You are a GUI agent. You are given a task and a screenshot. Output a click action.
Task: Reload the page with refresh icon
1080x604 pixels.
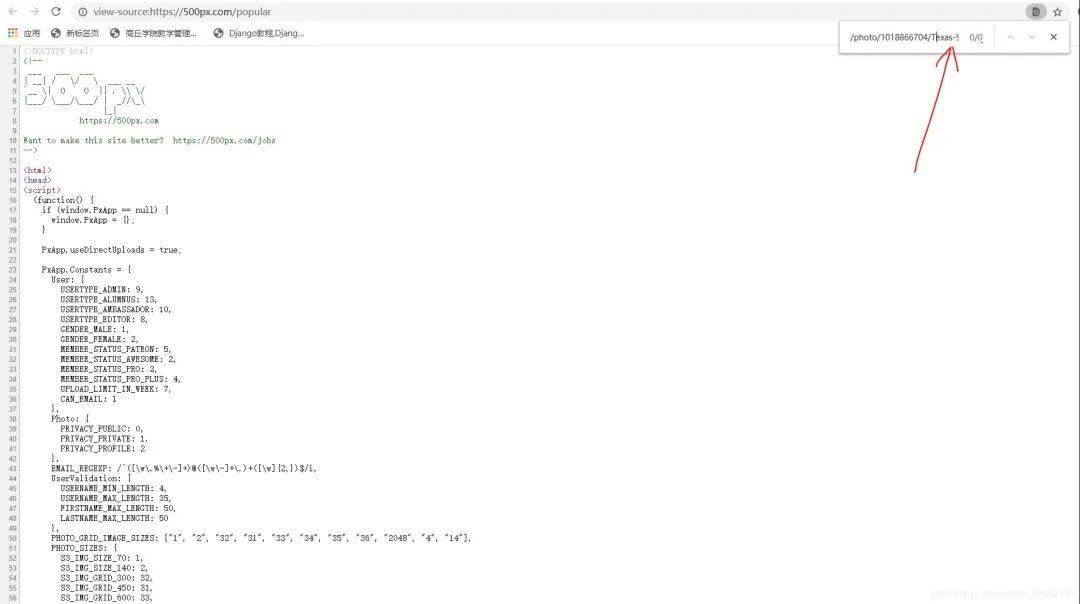point(56,12)
